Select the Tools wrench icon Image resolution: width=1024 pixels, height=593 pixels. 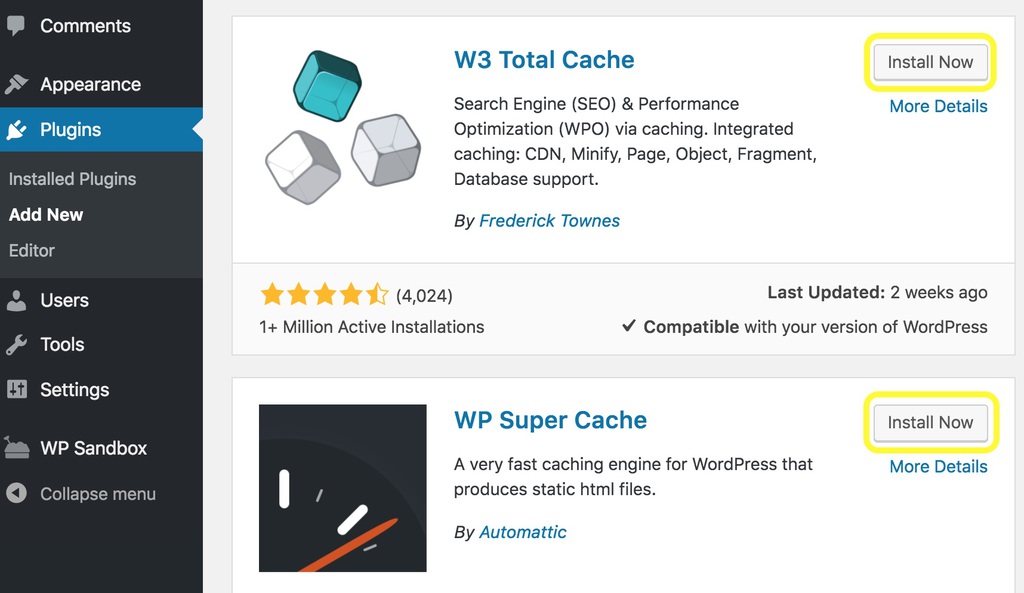(x=16, y=344)
